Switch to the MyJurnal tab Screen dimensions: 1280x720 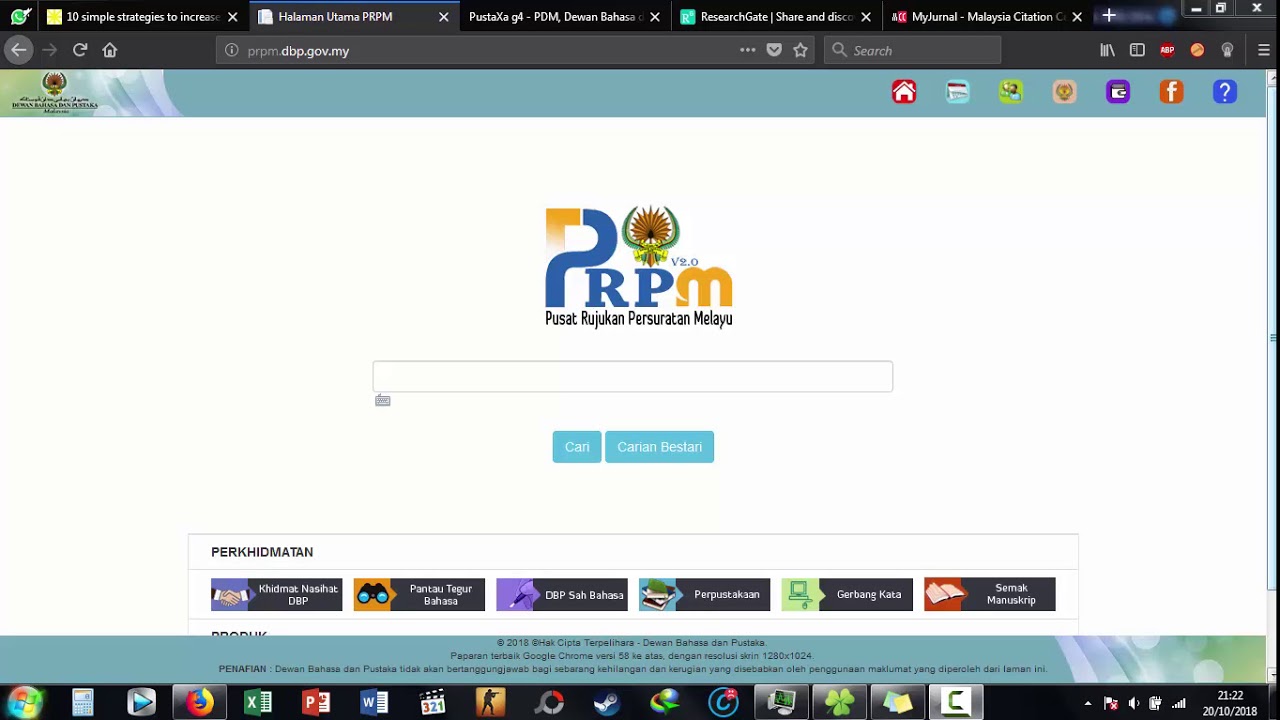[x=987, y=17]
